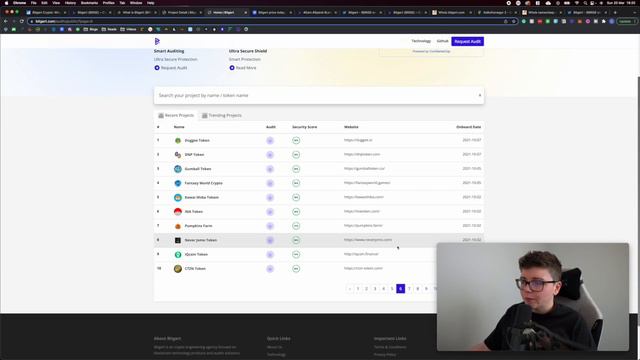Viewport: 640px width, 360px height.
Task: Switch to the Recent Projects tab
Action: coord(176,116)
